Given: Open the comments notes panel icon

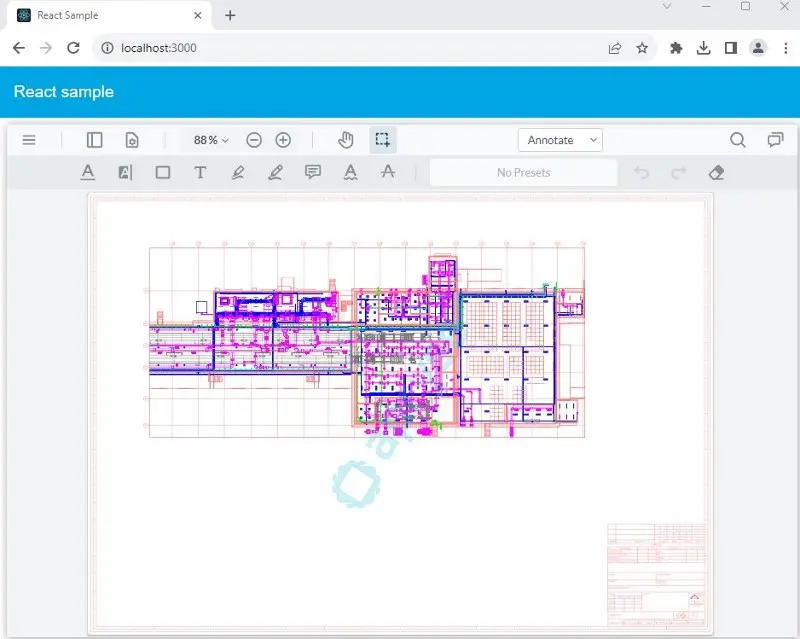Looking at the screenshot, I should pyautogui.click(x=775, y=140).
